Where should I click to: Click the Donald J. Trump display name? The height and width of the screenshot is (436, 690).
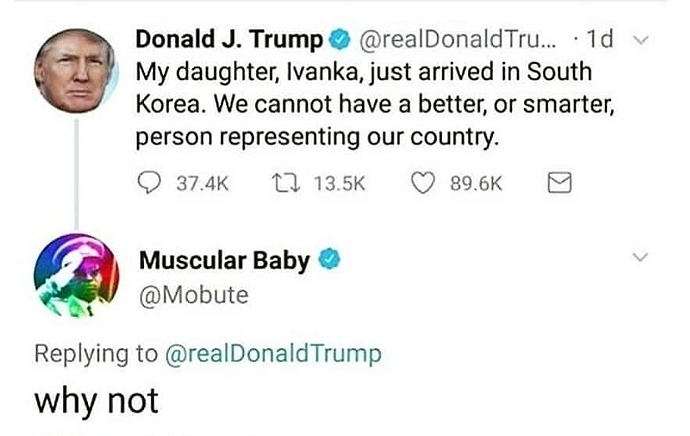tap(229, 40)
